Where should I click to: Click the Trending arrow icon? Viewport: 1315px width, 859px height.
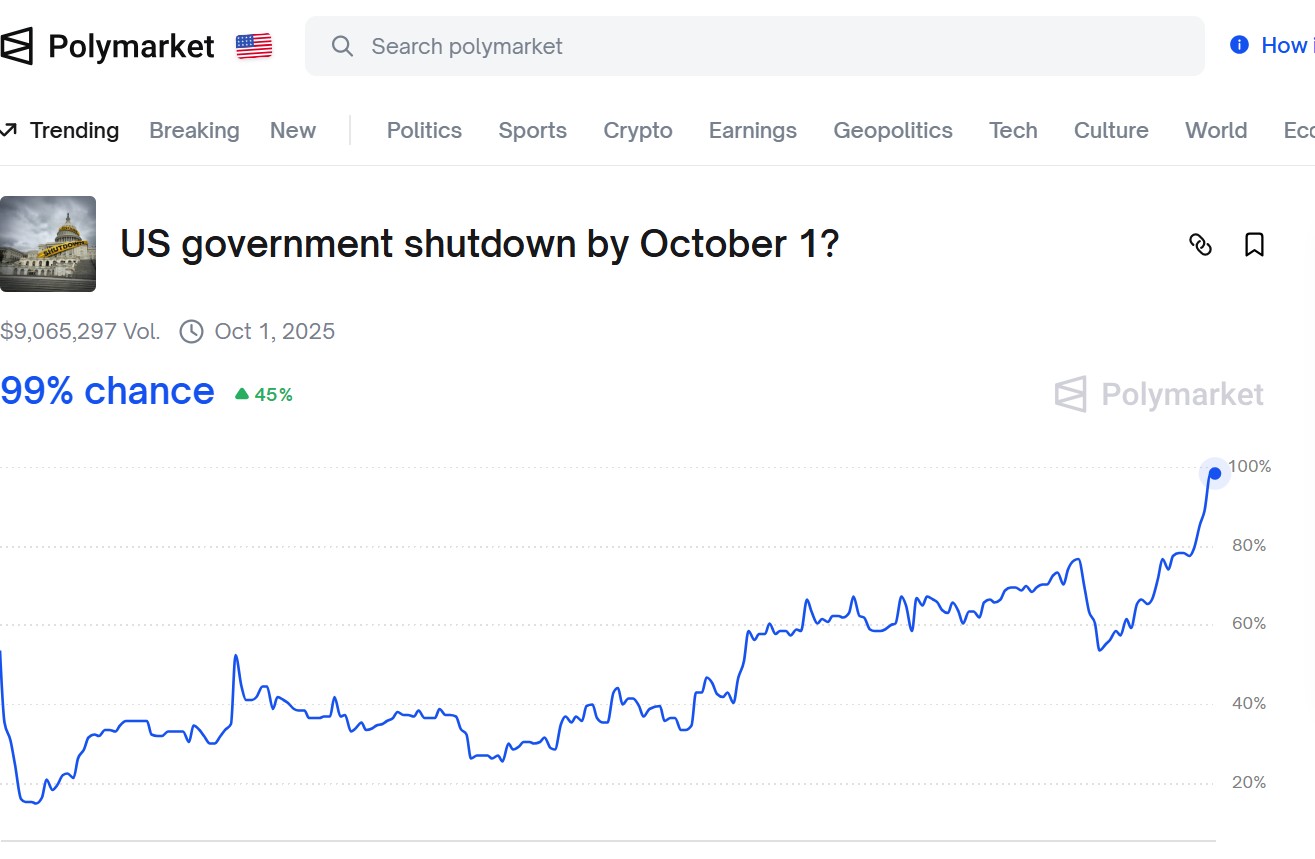(x=9, y=130)
